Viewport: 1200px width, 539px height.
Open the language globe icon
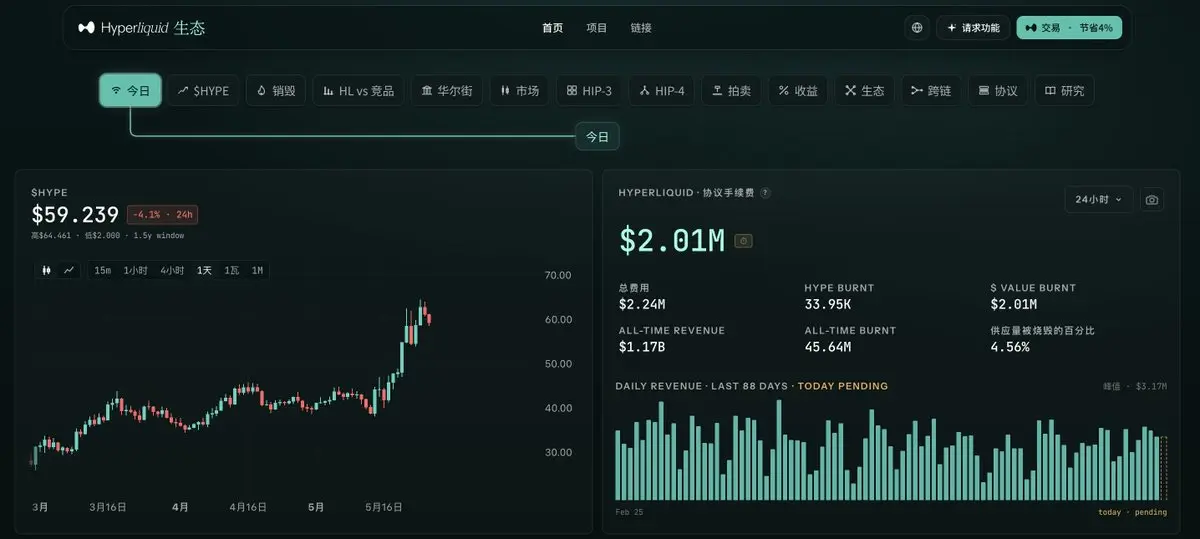click(x=917, y=28)
